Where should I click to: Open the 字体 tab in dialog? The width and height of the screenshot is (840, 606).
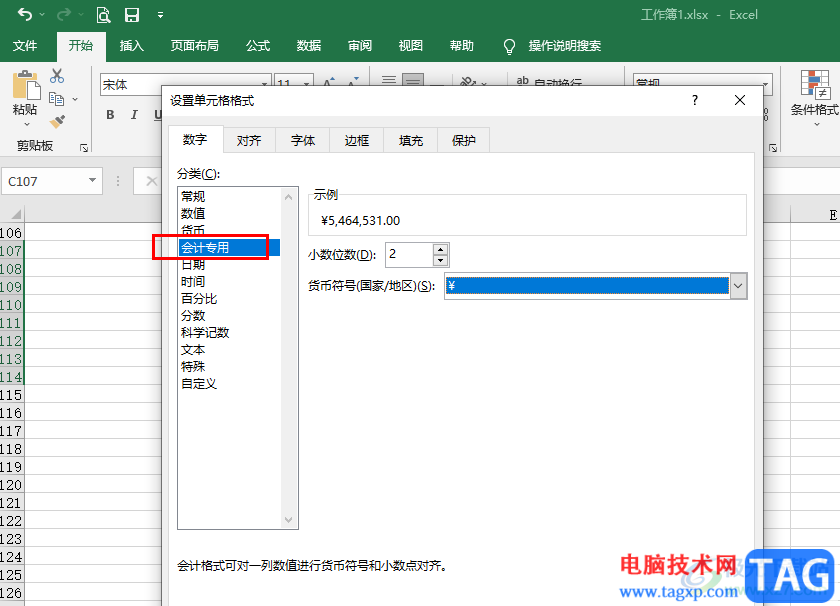click(x=303, y=140)
